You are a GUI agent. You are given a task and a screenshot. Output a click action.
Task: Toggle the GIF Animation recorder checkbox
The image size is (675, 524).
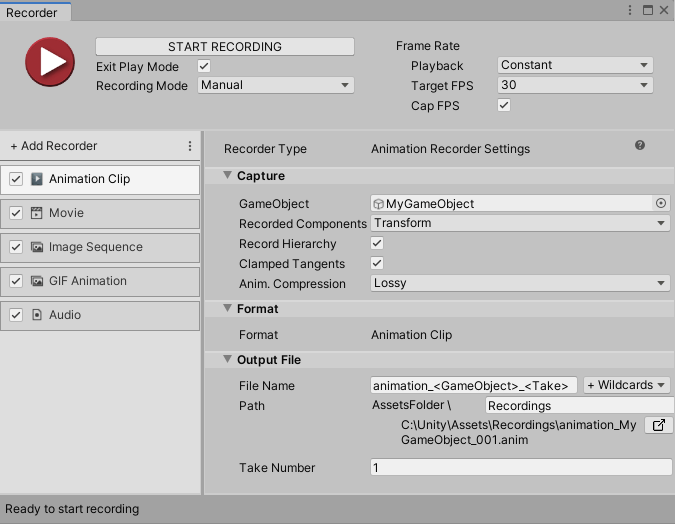(16, 281)
